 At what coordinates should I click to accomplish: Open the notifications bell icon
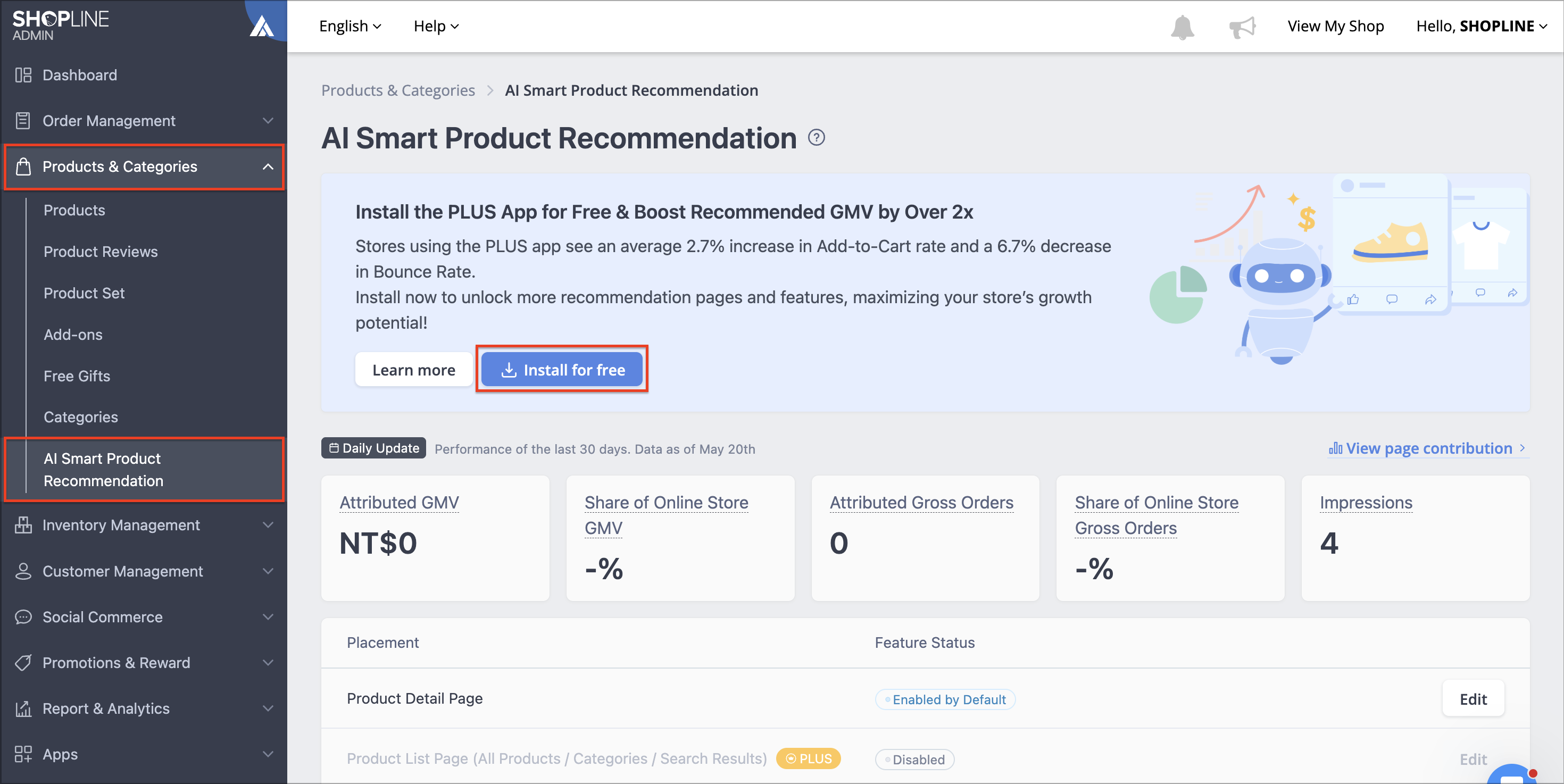pos(1182,27)
